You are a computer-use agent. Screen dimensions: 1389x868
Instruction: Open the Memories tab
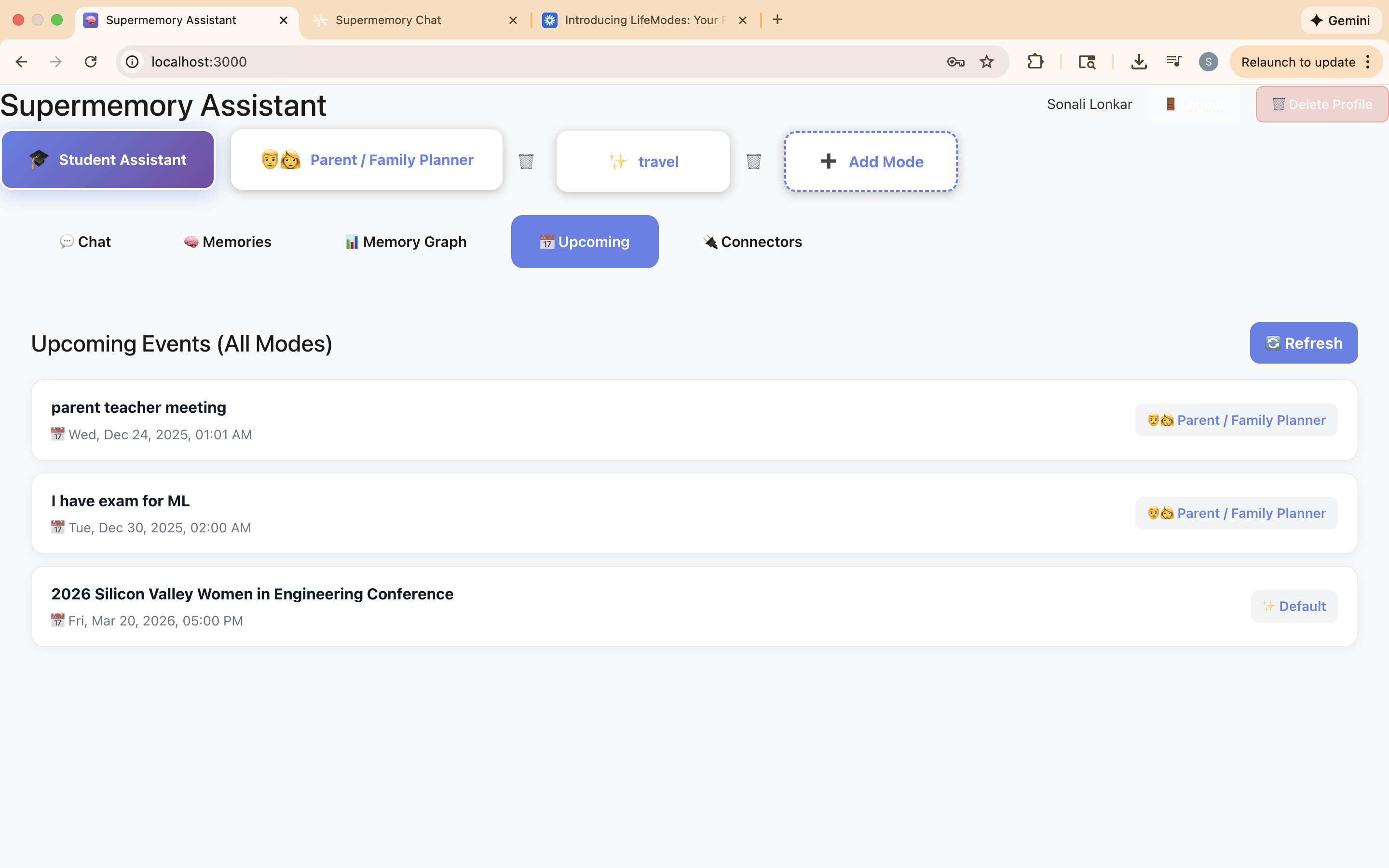[x=228, y=242]
